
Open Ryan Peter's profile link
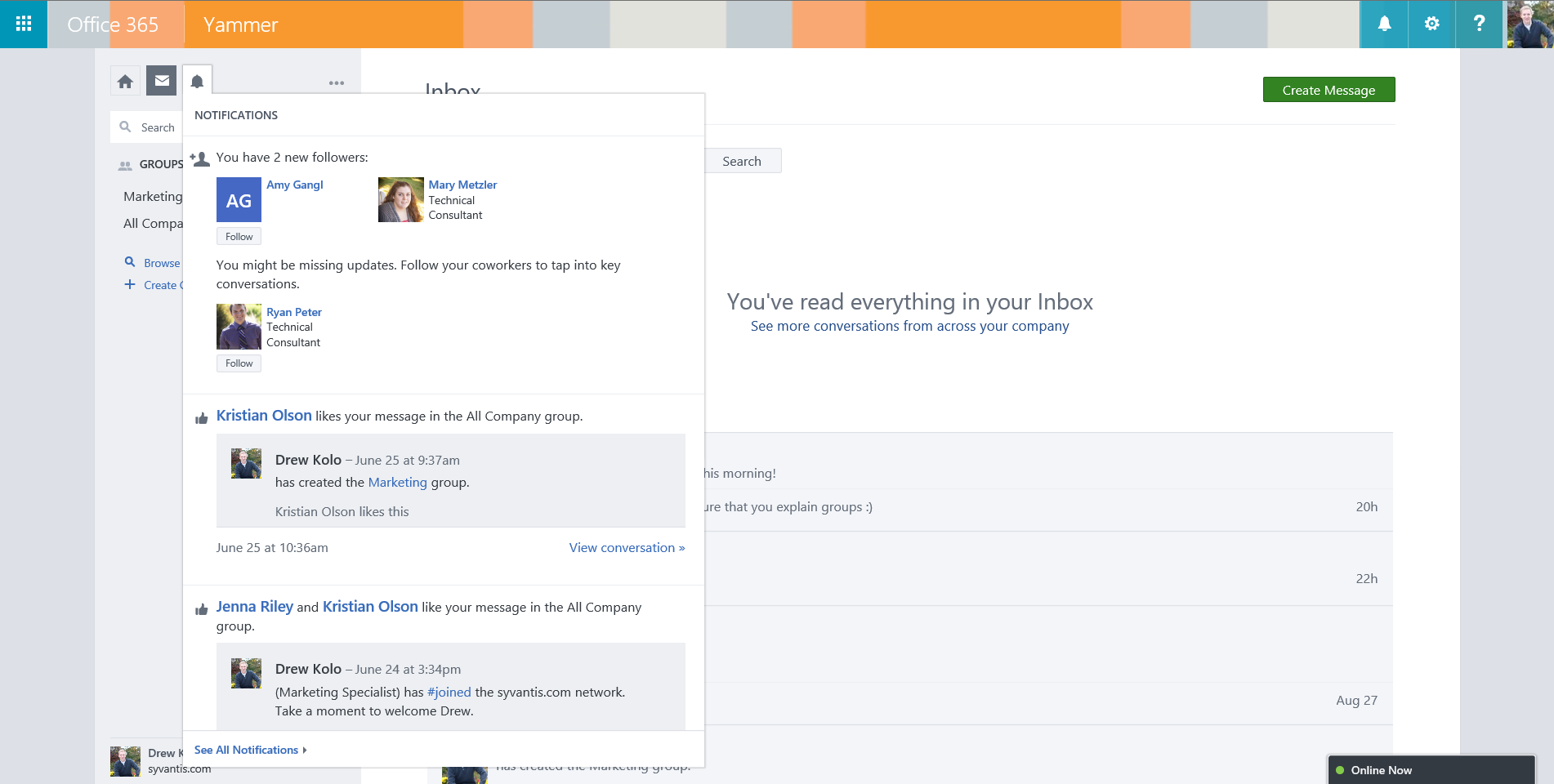(x=293, y=312)
